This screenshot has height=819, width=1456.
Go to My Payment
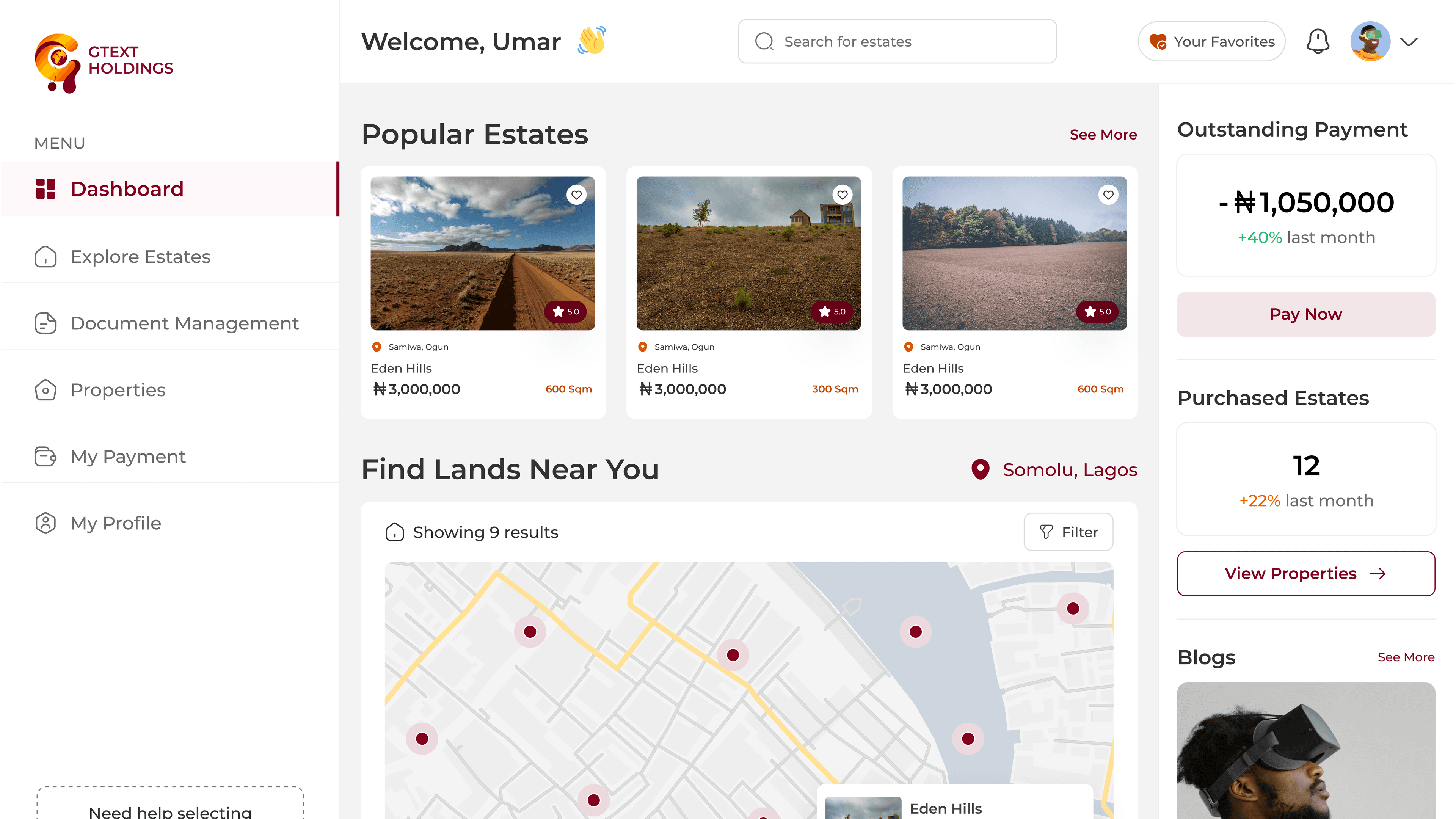tap(169, 456)
